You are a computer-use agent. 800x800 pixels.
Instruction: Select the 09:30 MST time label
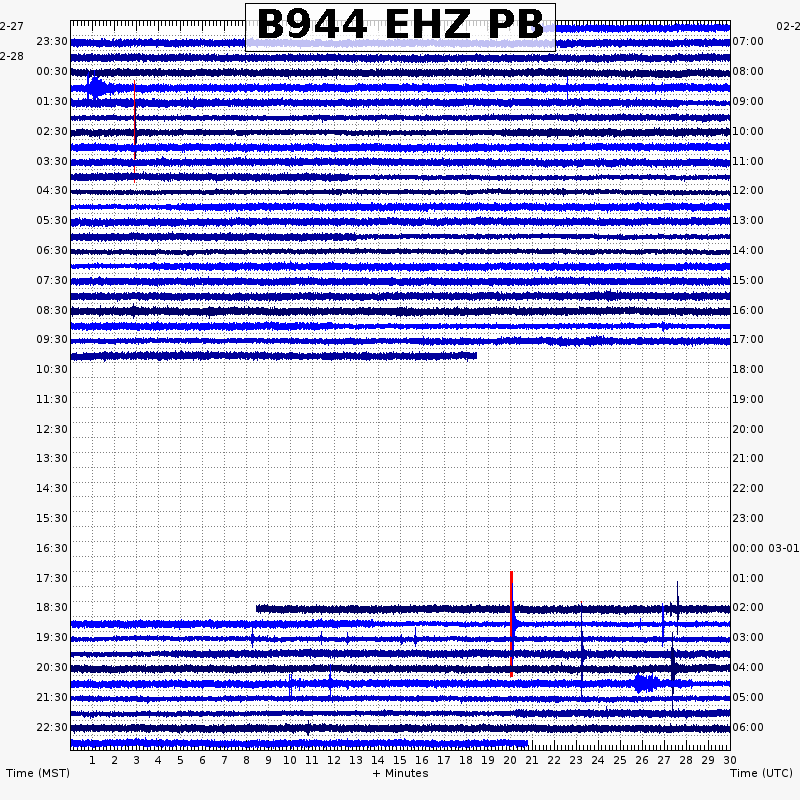[x=52, y=340]
